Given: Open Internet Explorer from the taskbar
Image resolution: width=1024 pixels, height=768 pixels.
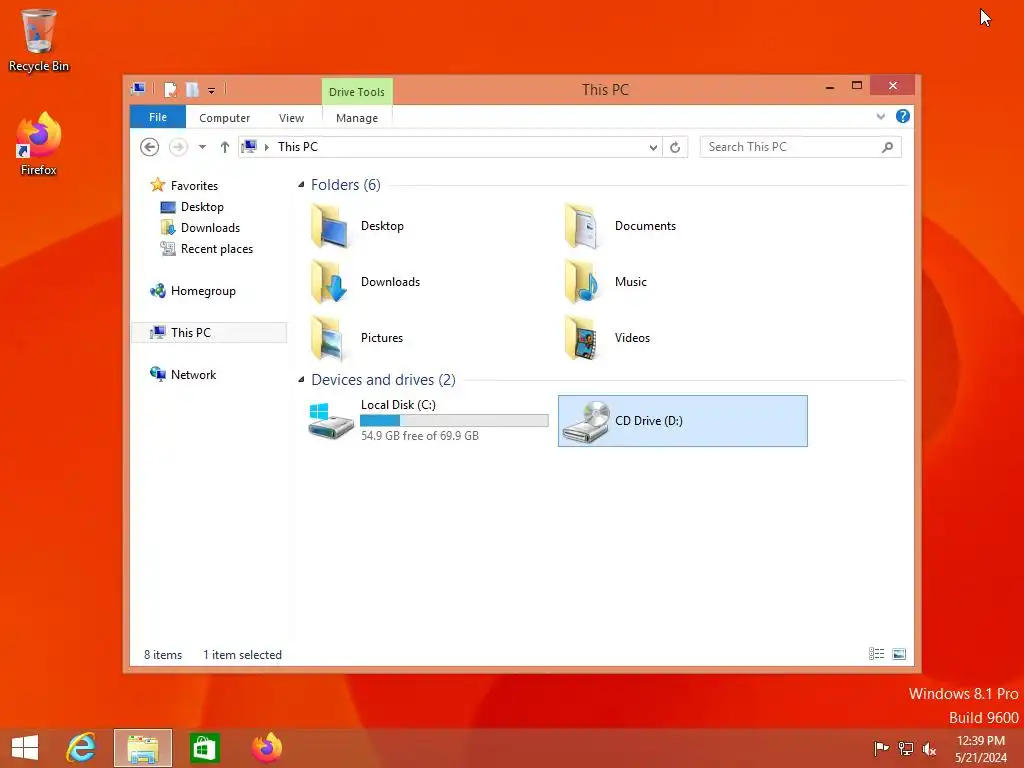Looking at the screenshot, I should point(81,748).
